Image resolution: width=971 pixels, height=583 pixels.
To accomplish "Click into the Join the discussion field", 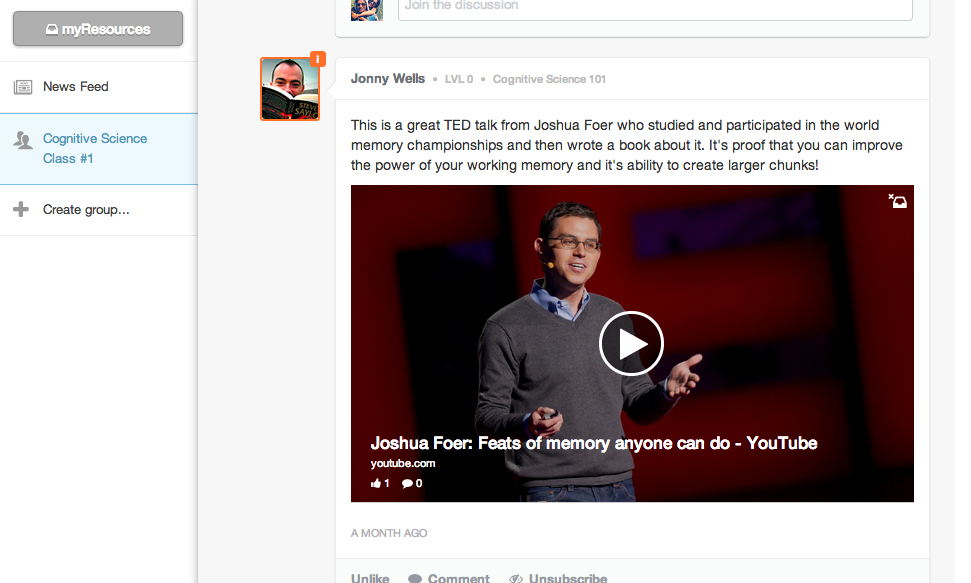I will click(x=655, y=7).
